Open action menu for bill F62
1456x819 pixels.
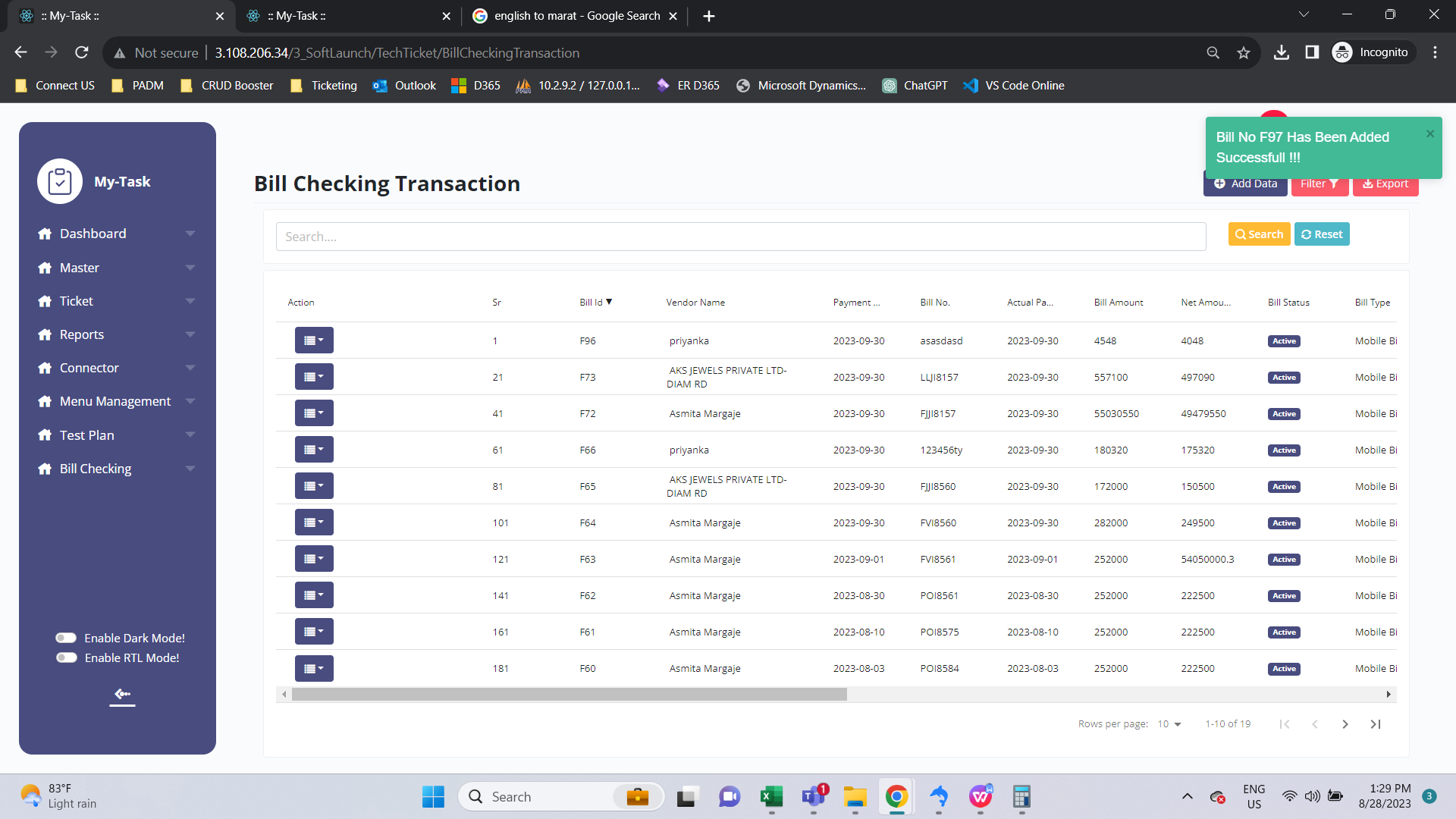pos(314,595)
